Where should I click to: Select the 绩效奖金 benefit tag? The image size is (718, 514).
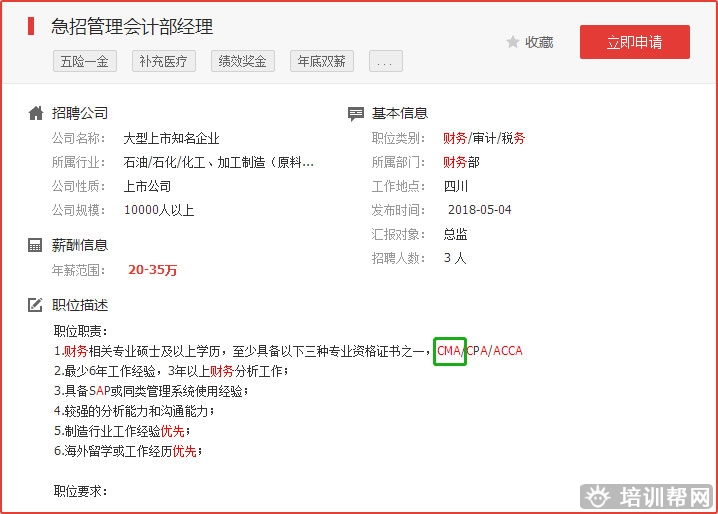coord(244,61)
